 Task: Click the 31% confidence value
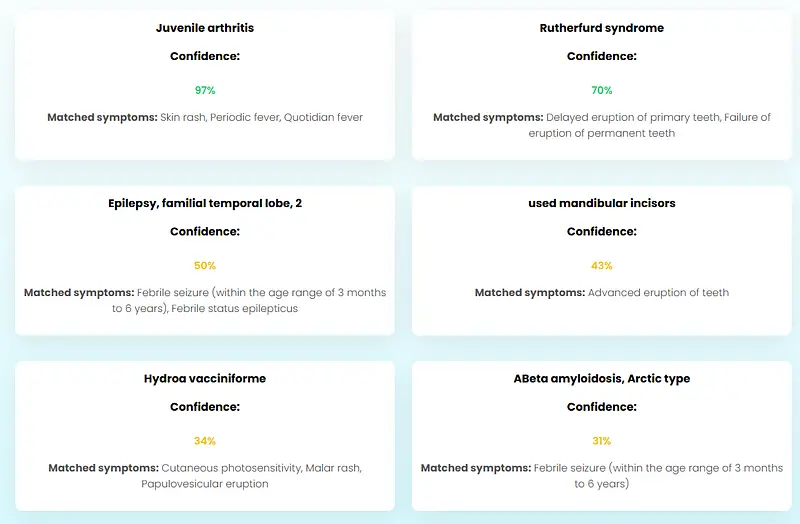tap(602, 441)
